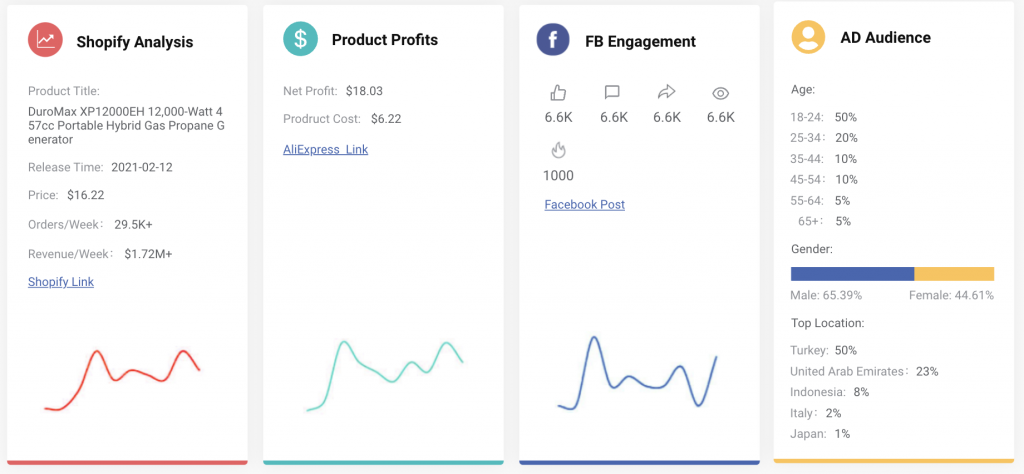The image size is (1024, 474).
Task: Click the teal dollar Product Profits icon
Action: [x=300, y=39]
